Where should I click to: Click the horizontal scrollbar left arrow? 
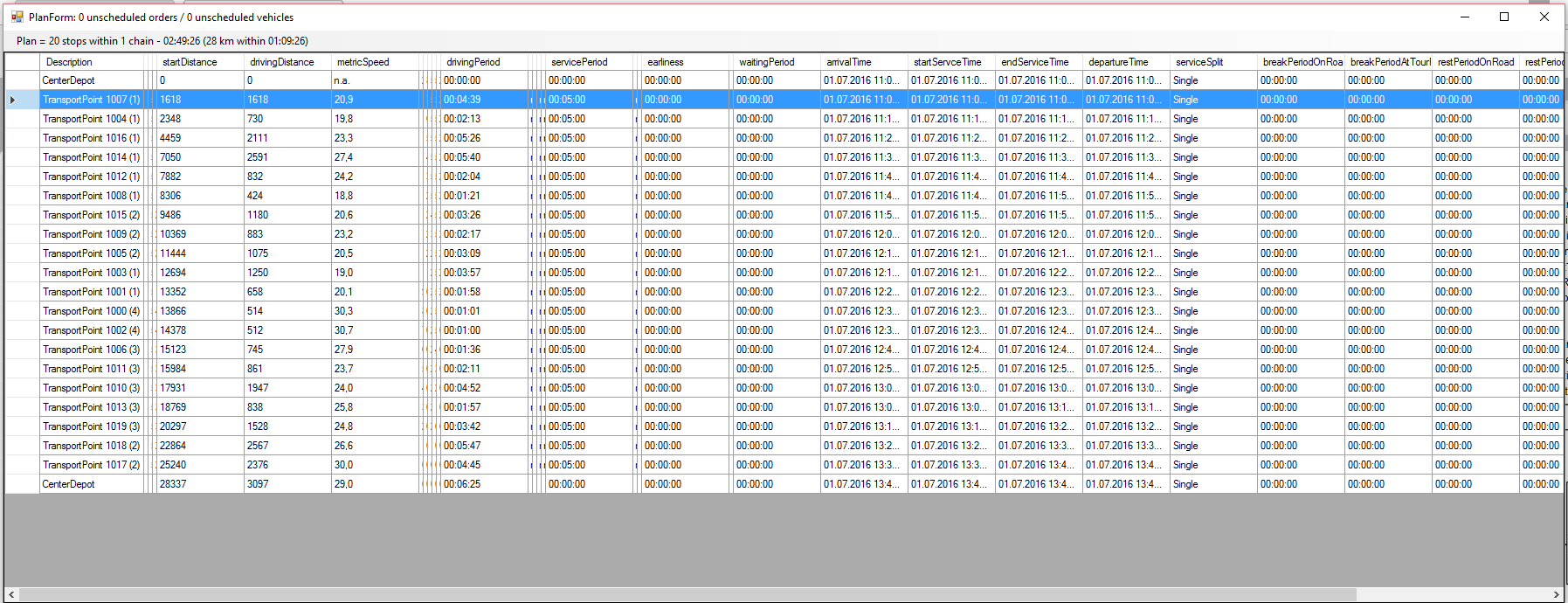[11, 594]
